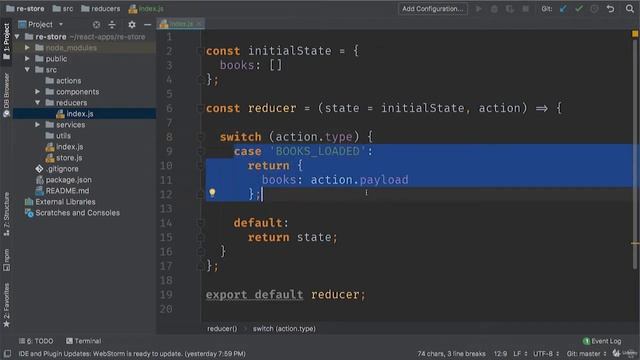
Task: Click line number 15 in the gutter
Action: pyautogui.click(x=166, y=238)
